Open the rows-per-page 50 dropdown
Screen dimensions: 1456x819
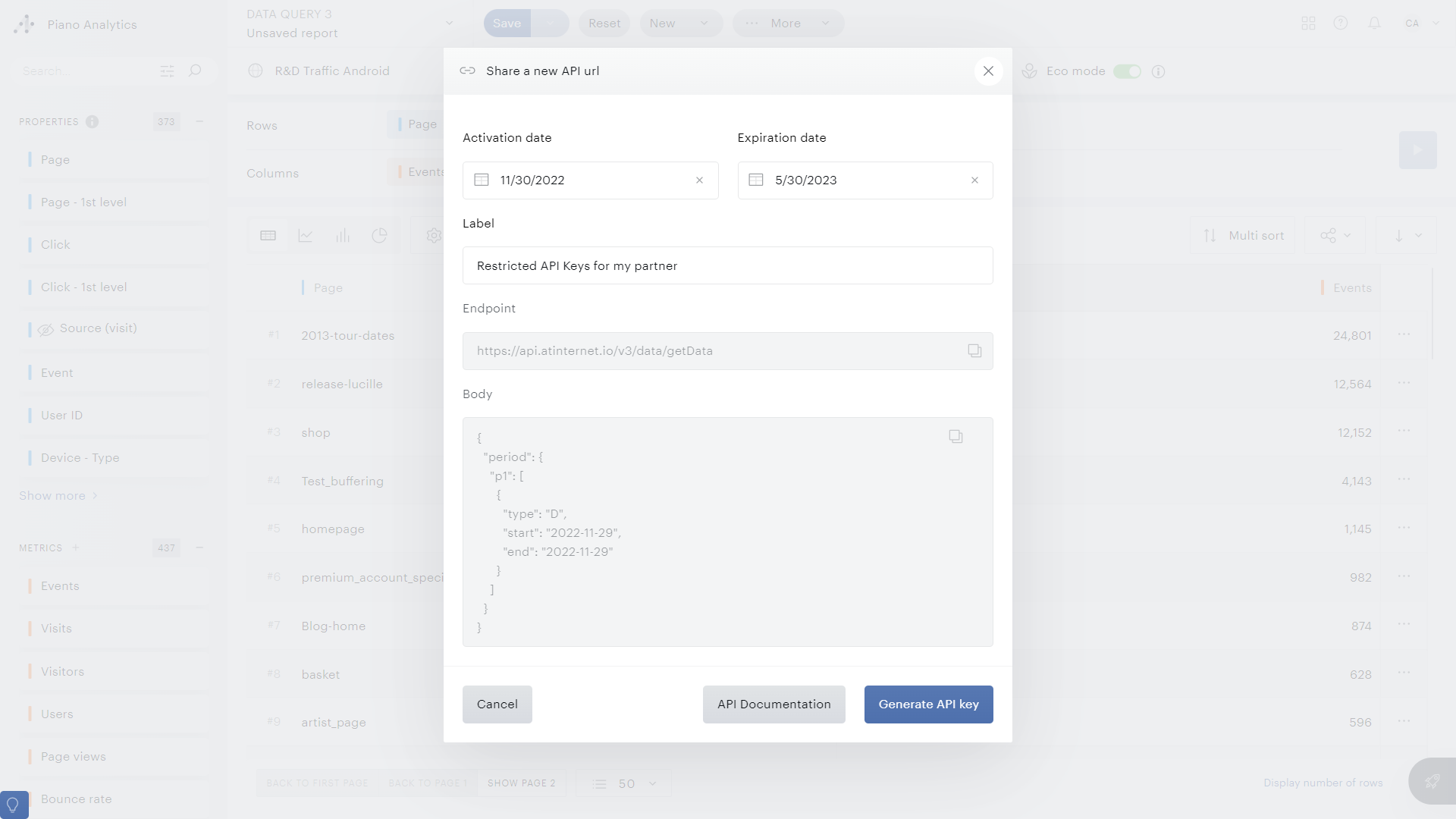(x=625, y=783)
